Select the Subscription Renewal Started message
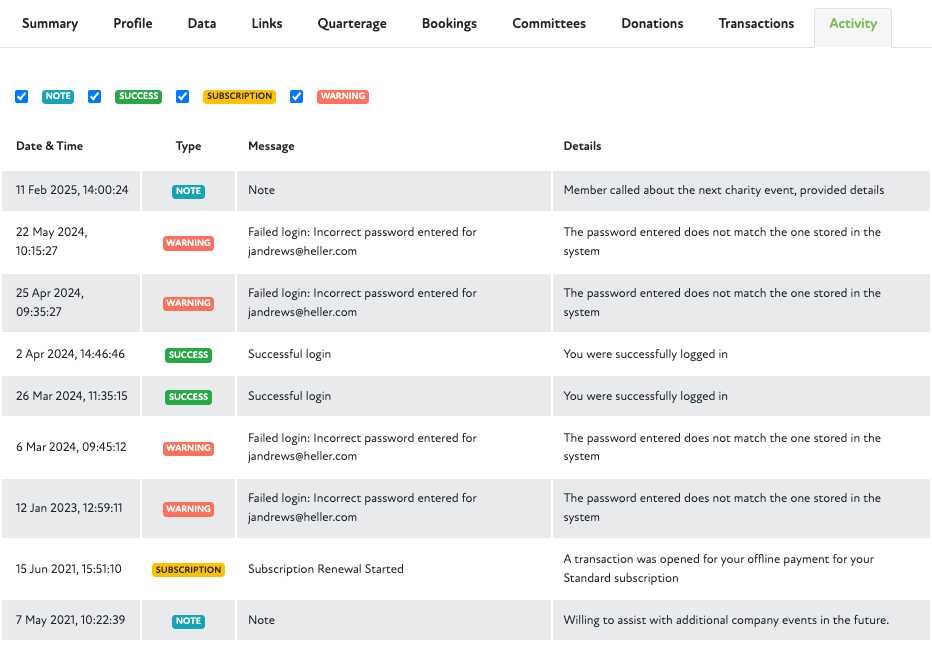This screenshot has width=932, height=646. pyautogui.click(x=326, y=569)
